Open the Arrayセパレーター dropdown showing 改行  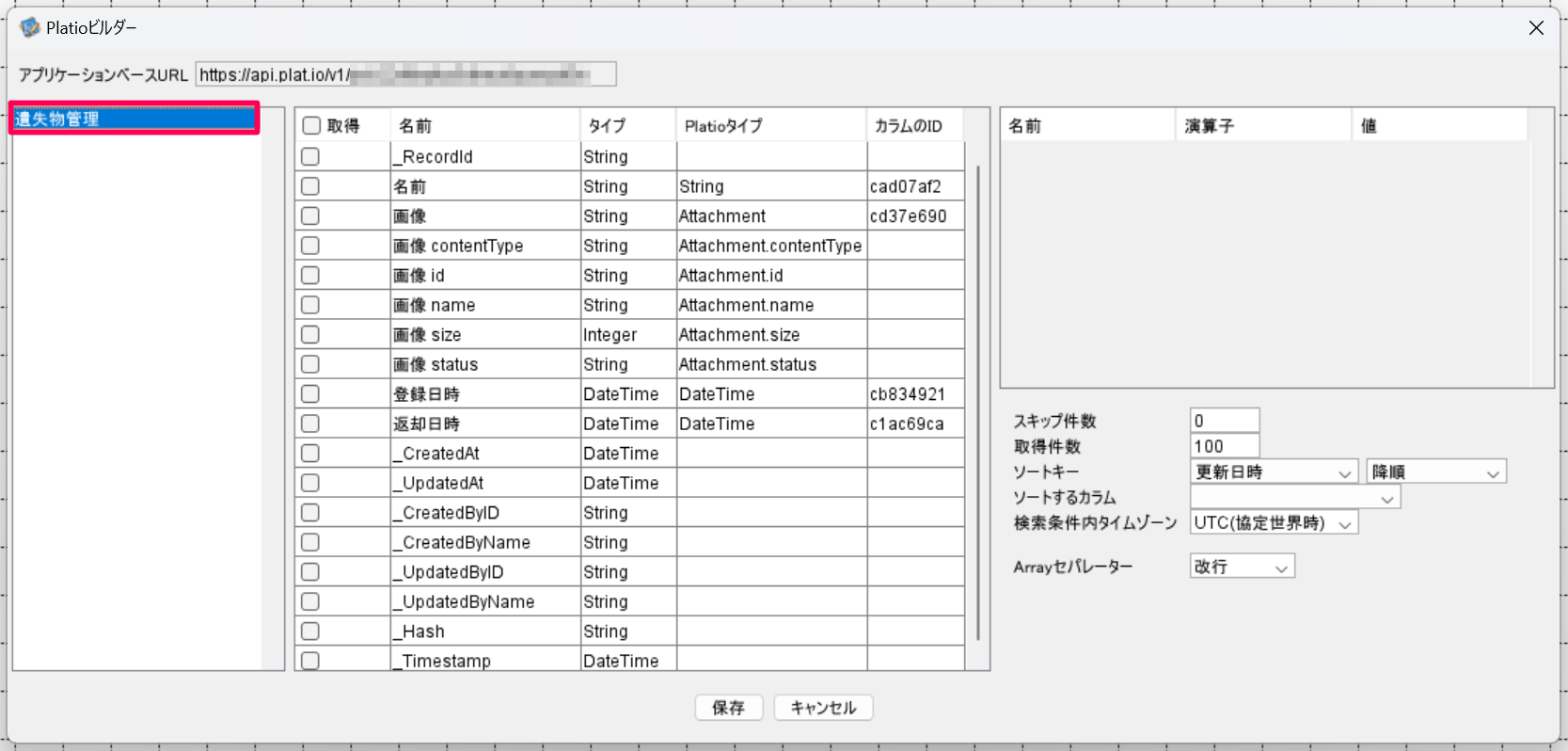[x=1243, y=567]
